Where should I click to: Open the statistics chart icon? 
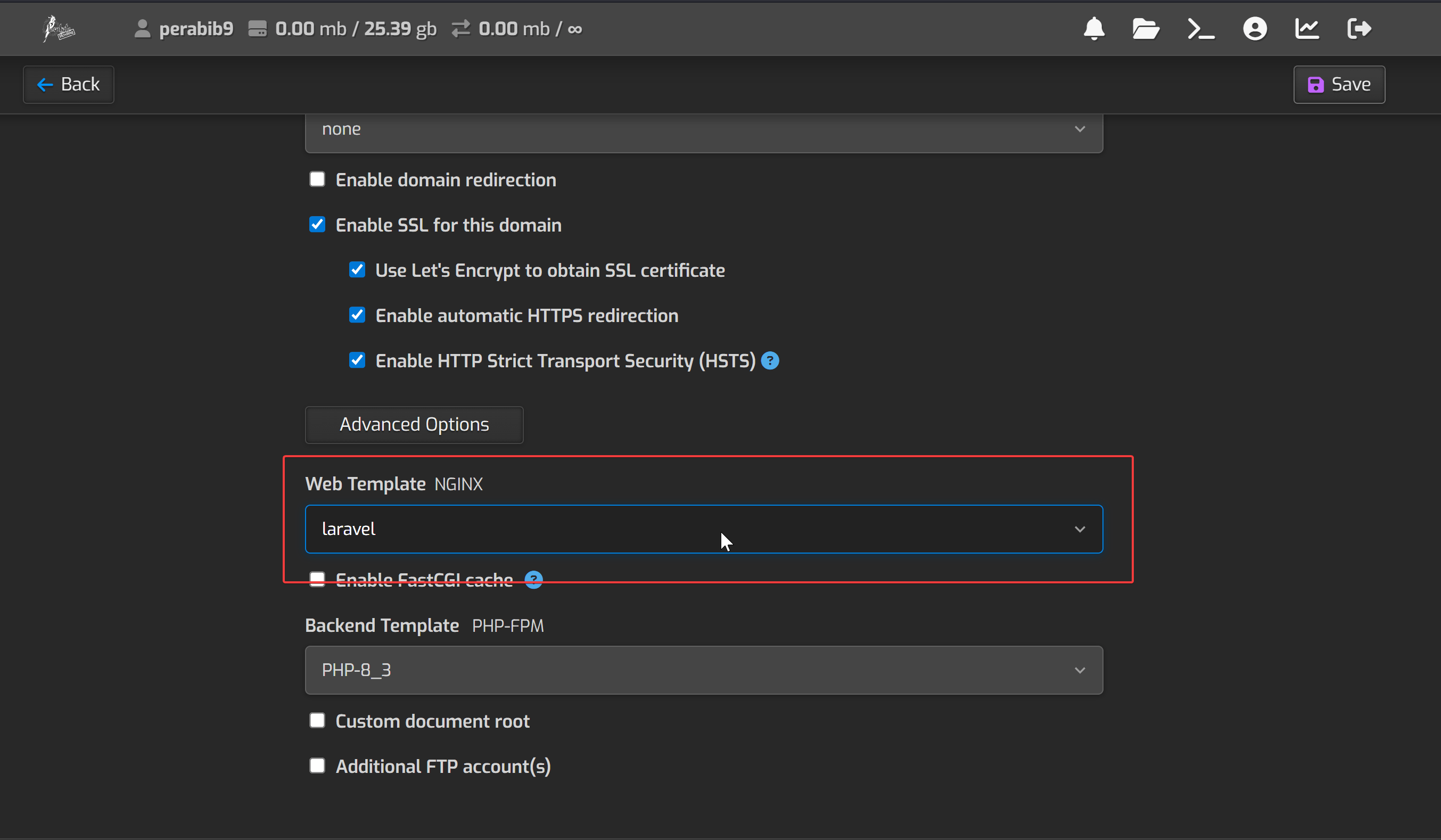[1307, 29]
